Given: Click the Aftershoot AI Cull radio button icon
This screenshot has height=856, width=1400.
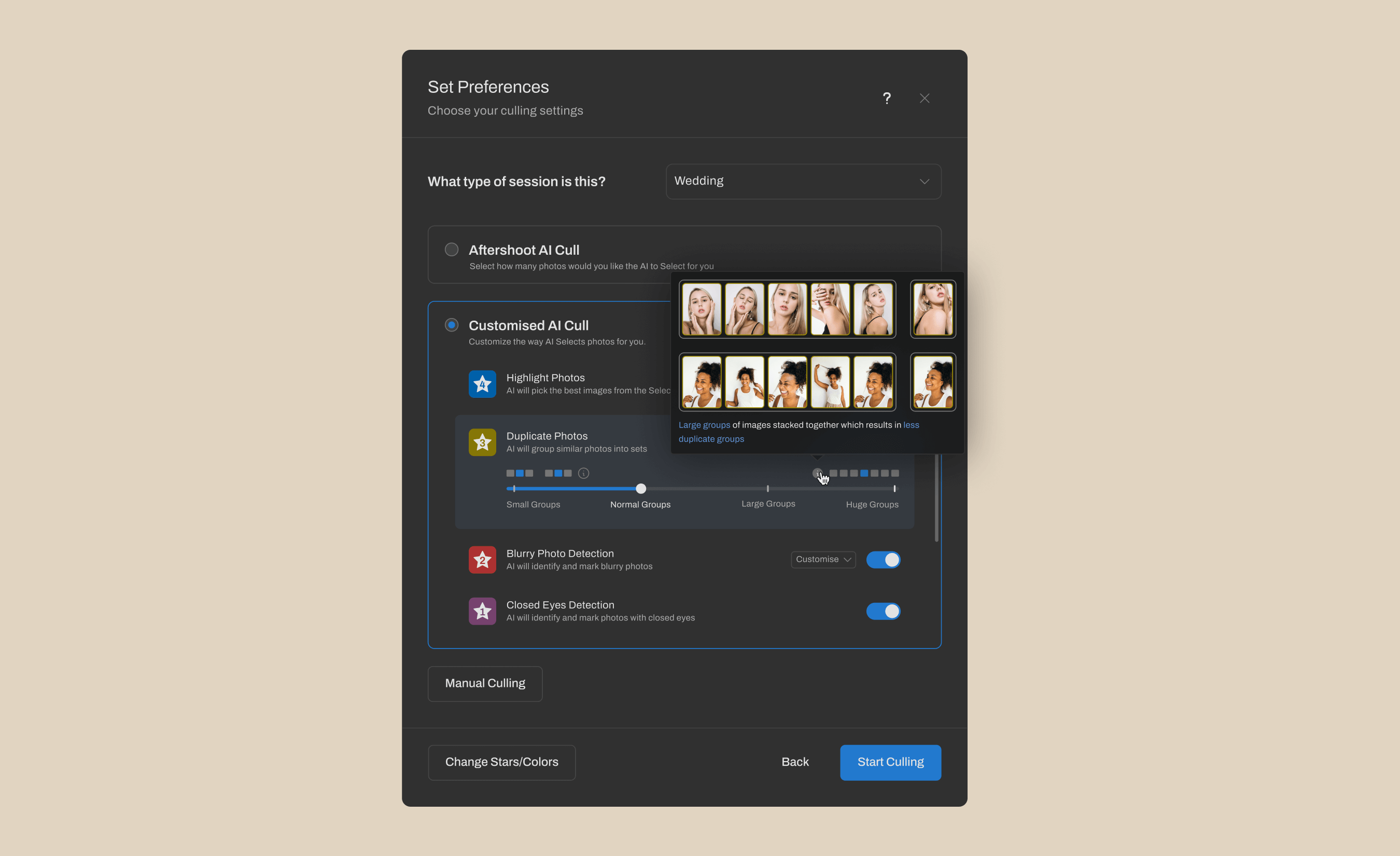Looking at the screenshot, I should [452, 249].
